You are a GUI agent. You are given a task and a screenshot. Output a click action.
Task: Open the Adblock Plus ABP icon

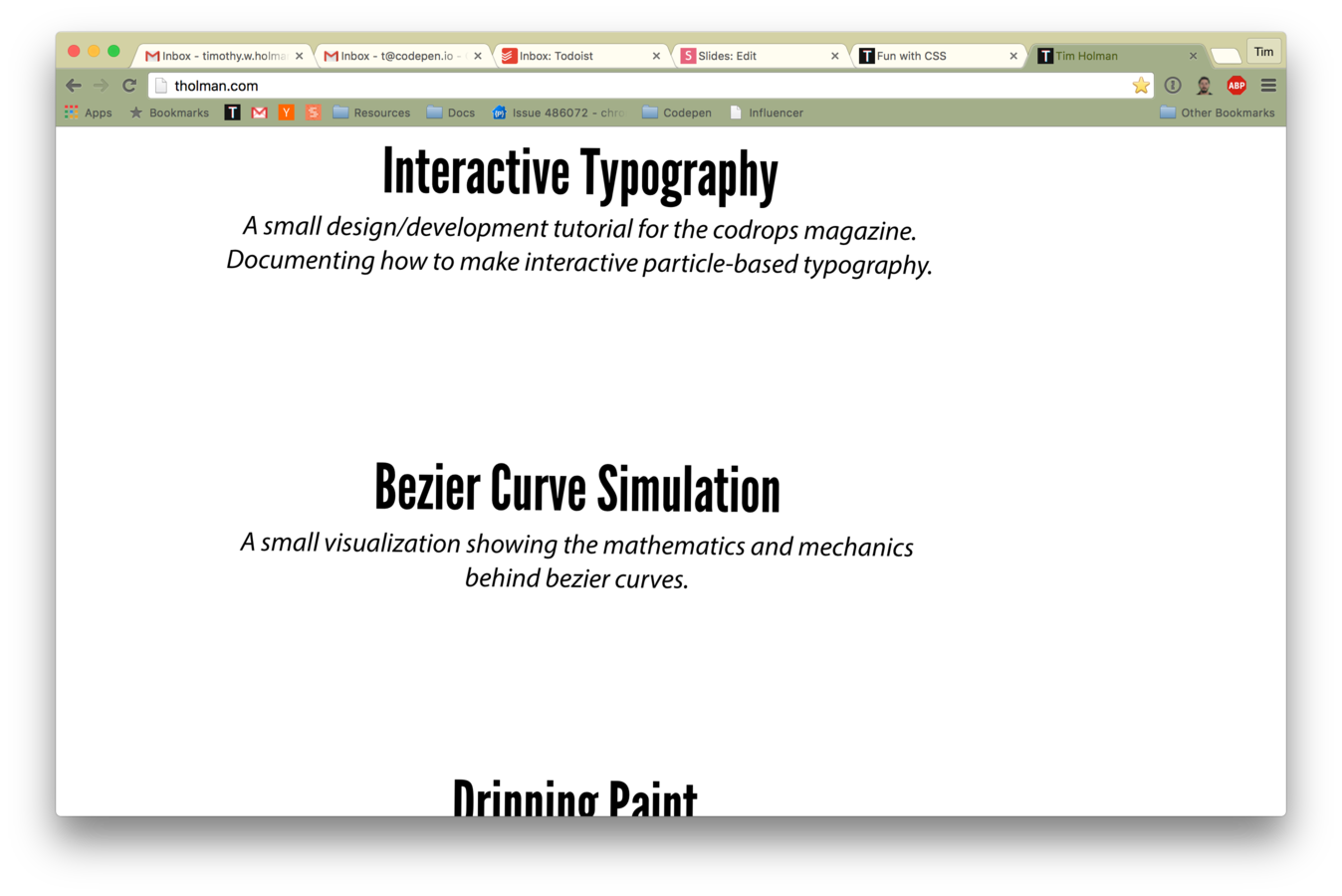(x=1236, y=86)
